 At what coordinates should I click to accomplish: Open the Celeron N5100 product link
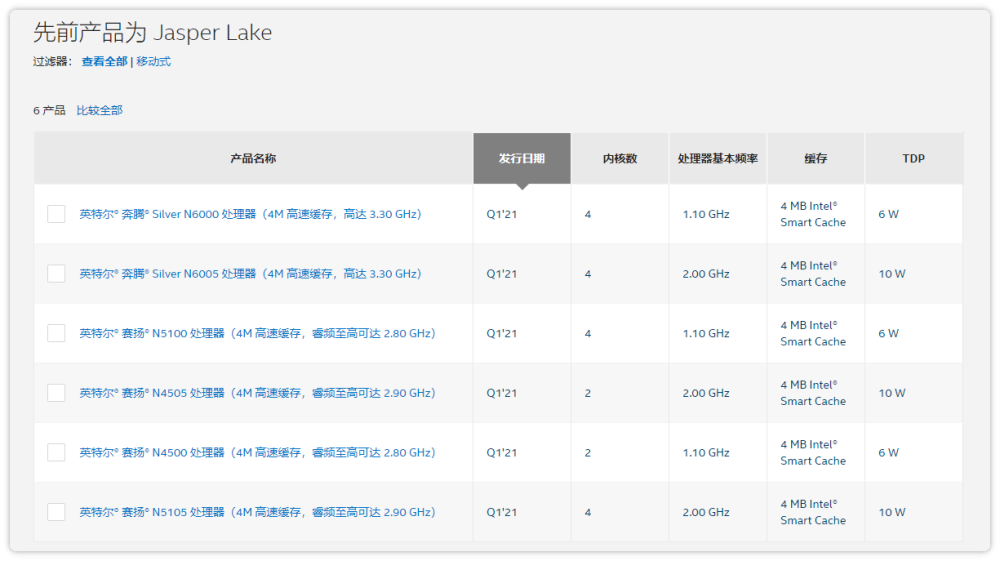point(257,333)
